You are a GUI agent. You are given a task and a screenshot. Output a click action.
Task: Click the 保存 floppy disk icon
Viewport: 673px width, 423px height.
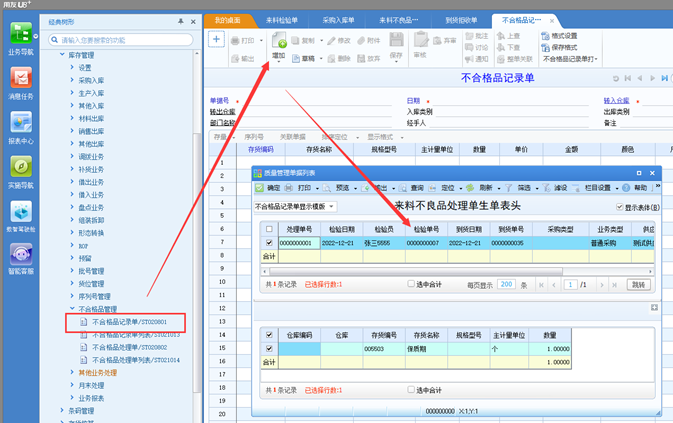pos(396,40)
